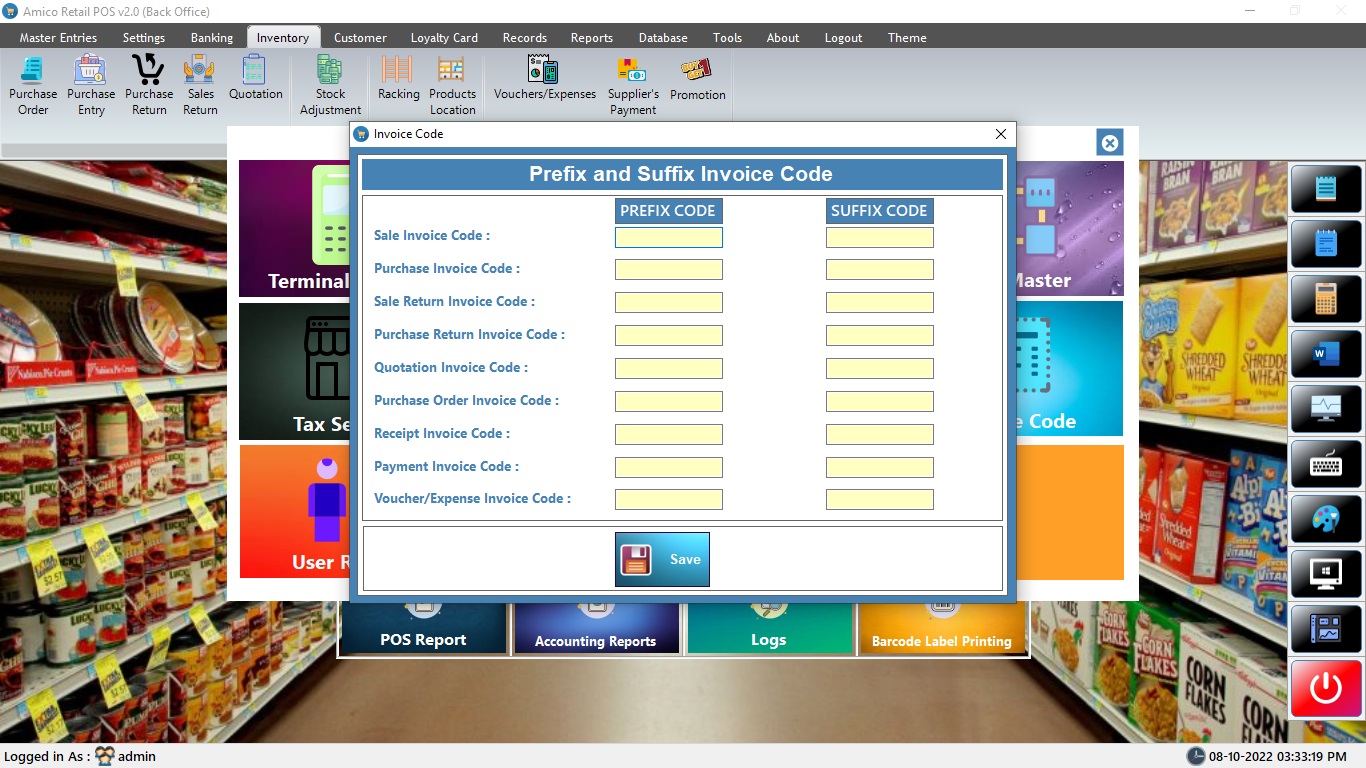Launch the Vouchers/Expenses module
This screenshot has width=1366, height=768.
(x=544, y=79)
